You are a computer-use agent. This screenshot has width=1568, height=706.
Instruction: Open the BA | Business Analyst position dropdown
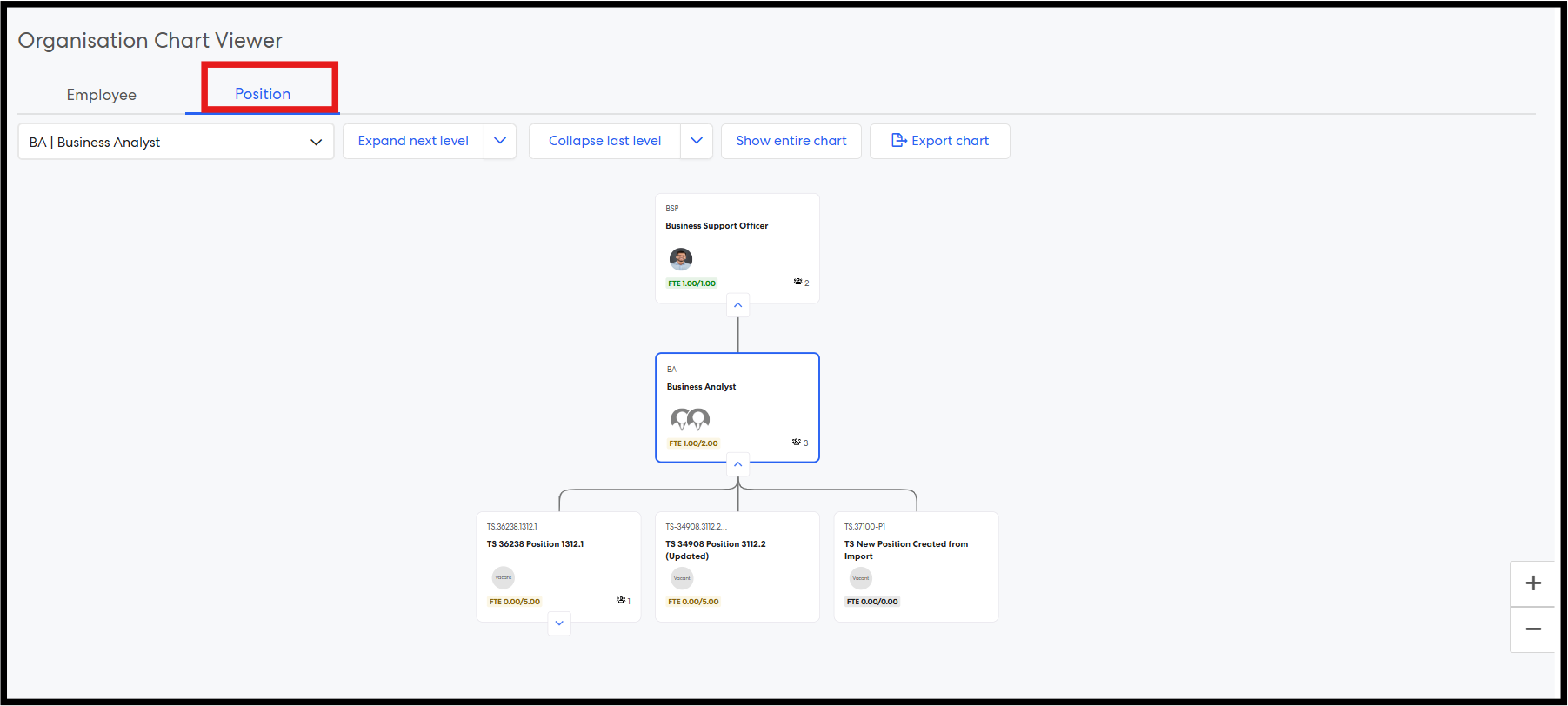coord(176,142)
